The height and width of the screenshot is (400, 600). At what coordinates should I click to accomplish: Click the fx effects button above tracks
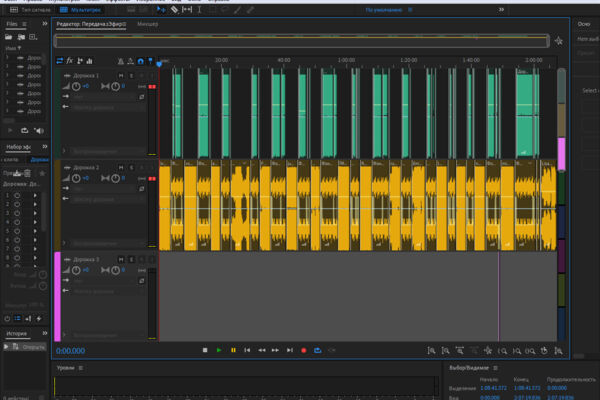tap(70, 60)
